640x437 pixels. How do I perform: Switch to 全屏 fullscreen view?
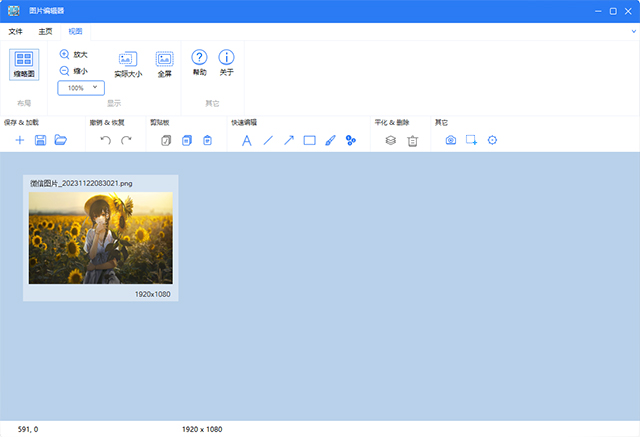[164, 64]
